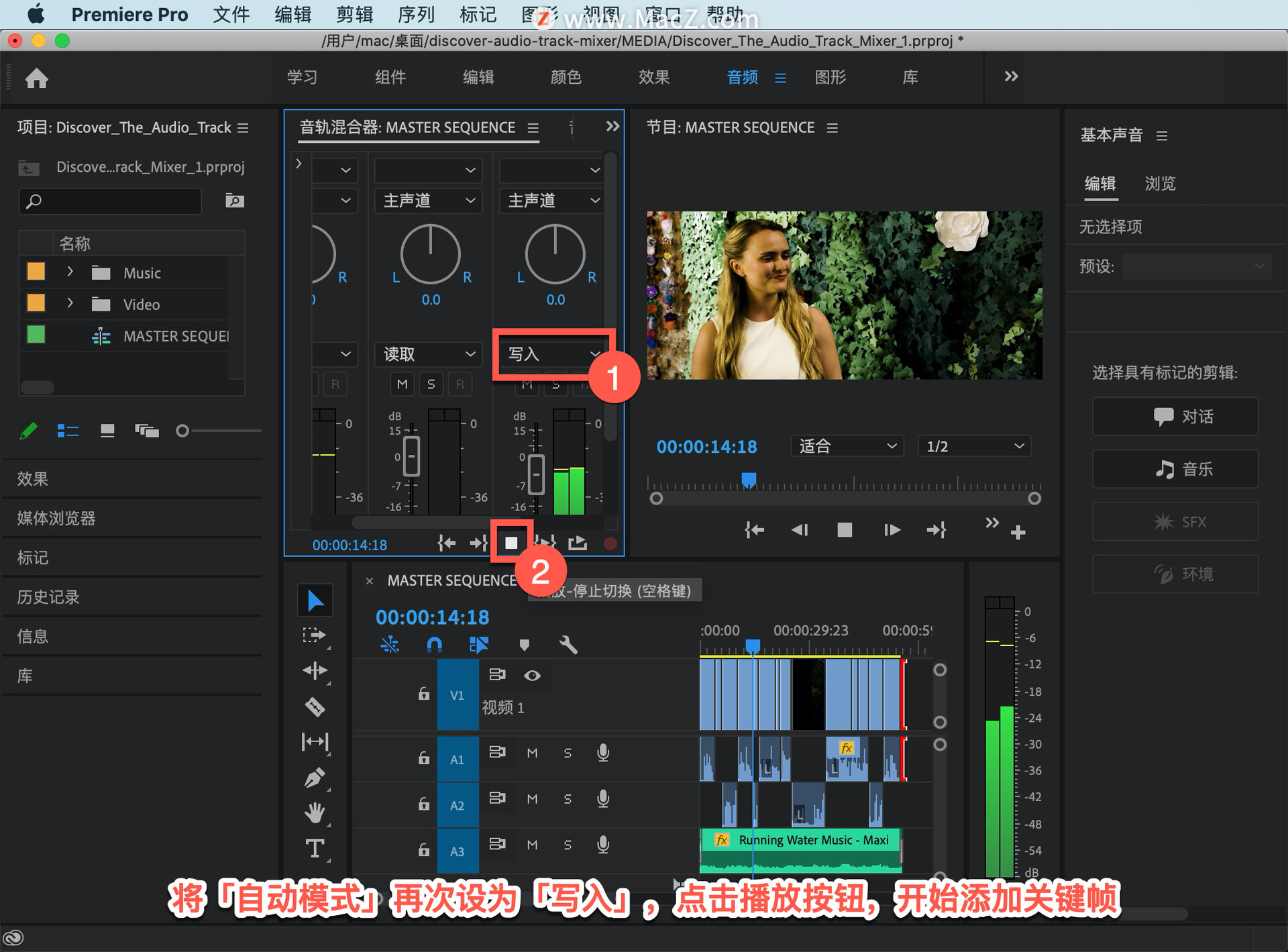This screenshot has height=952, width=1288.
Task: Open the 序列 menu
Action: tap(416, 14)
